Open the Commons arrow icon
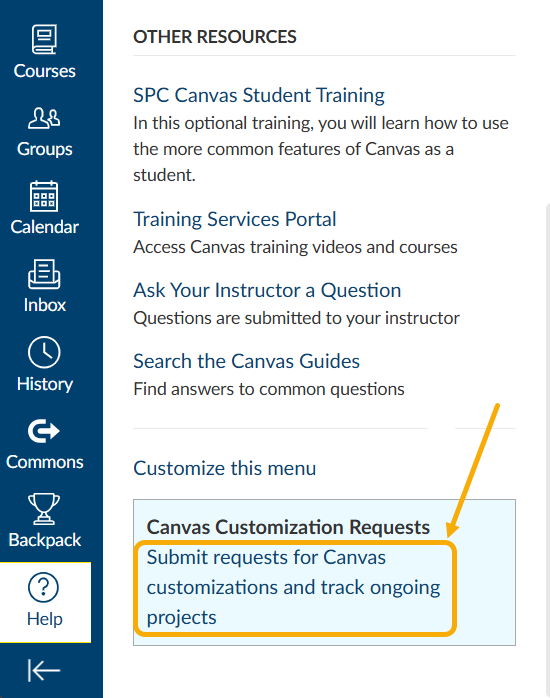This screenshot has height=698, width=550. coord(44,431)
